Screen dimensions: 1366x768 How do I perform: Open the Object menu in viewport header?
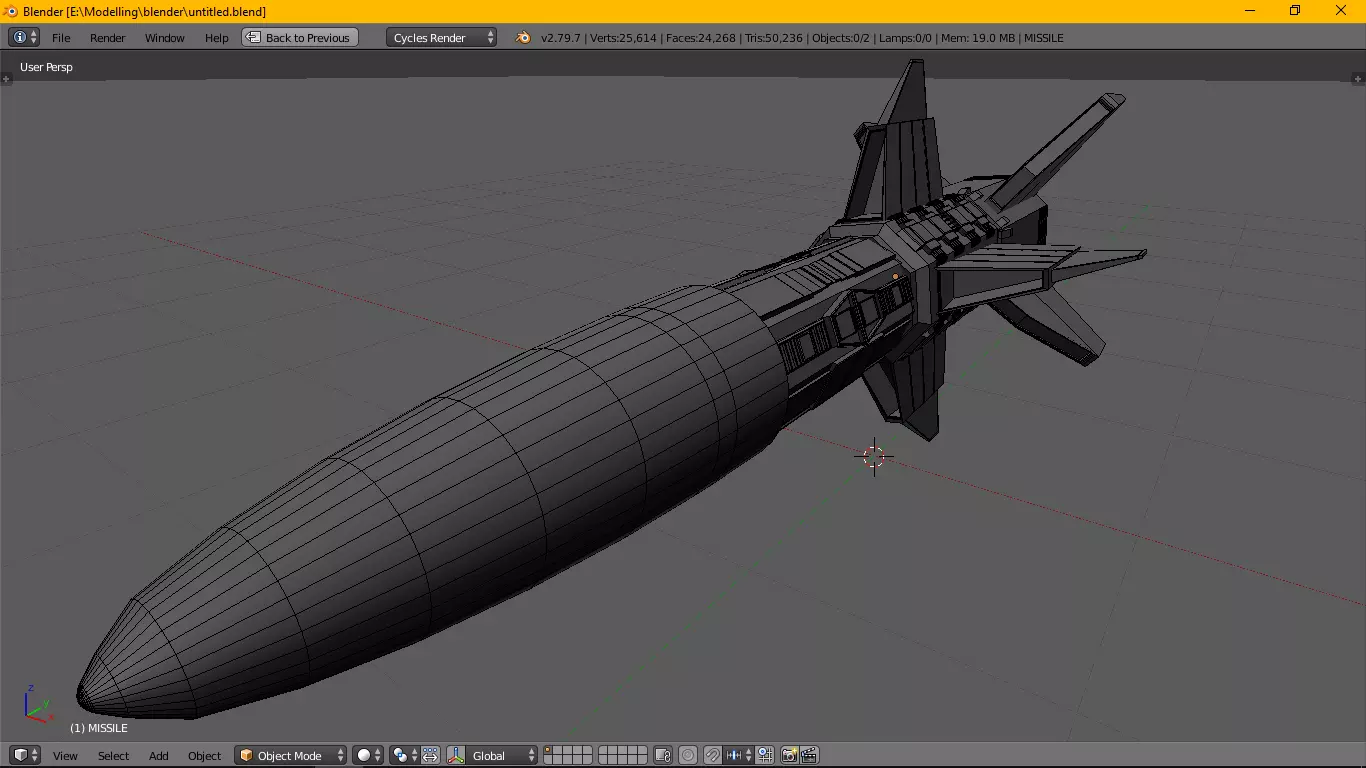point(205,755)
